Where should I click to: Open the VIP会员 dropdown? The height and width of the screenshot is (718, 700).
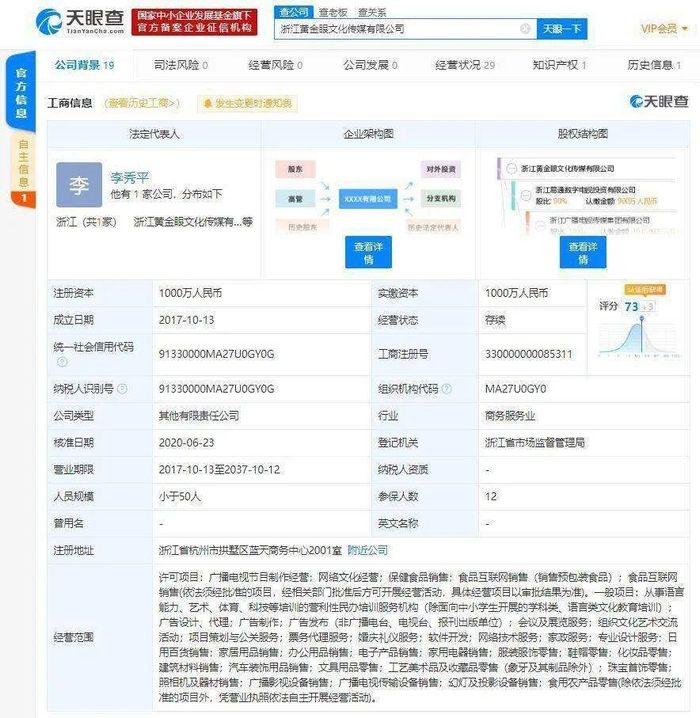coord(664,29)
